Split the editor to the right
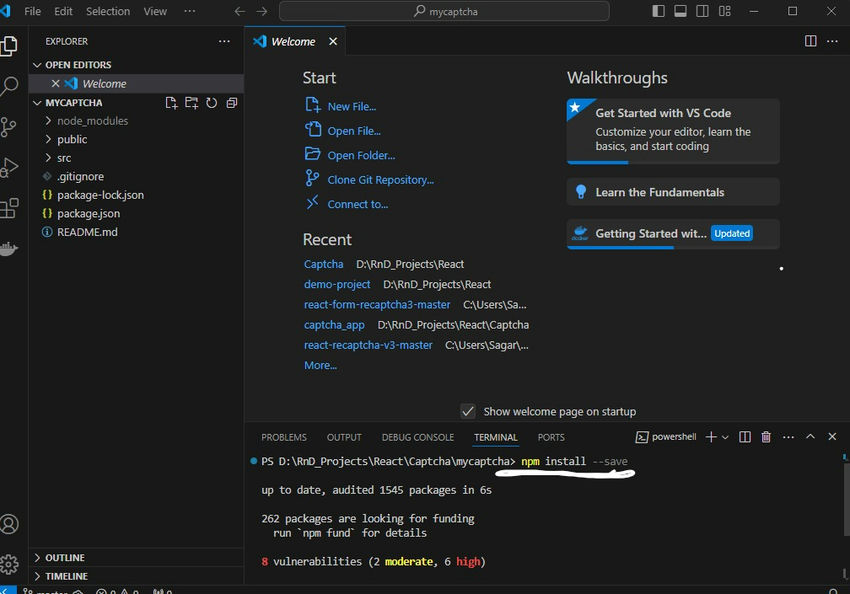 click(x=811, y=41)
